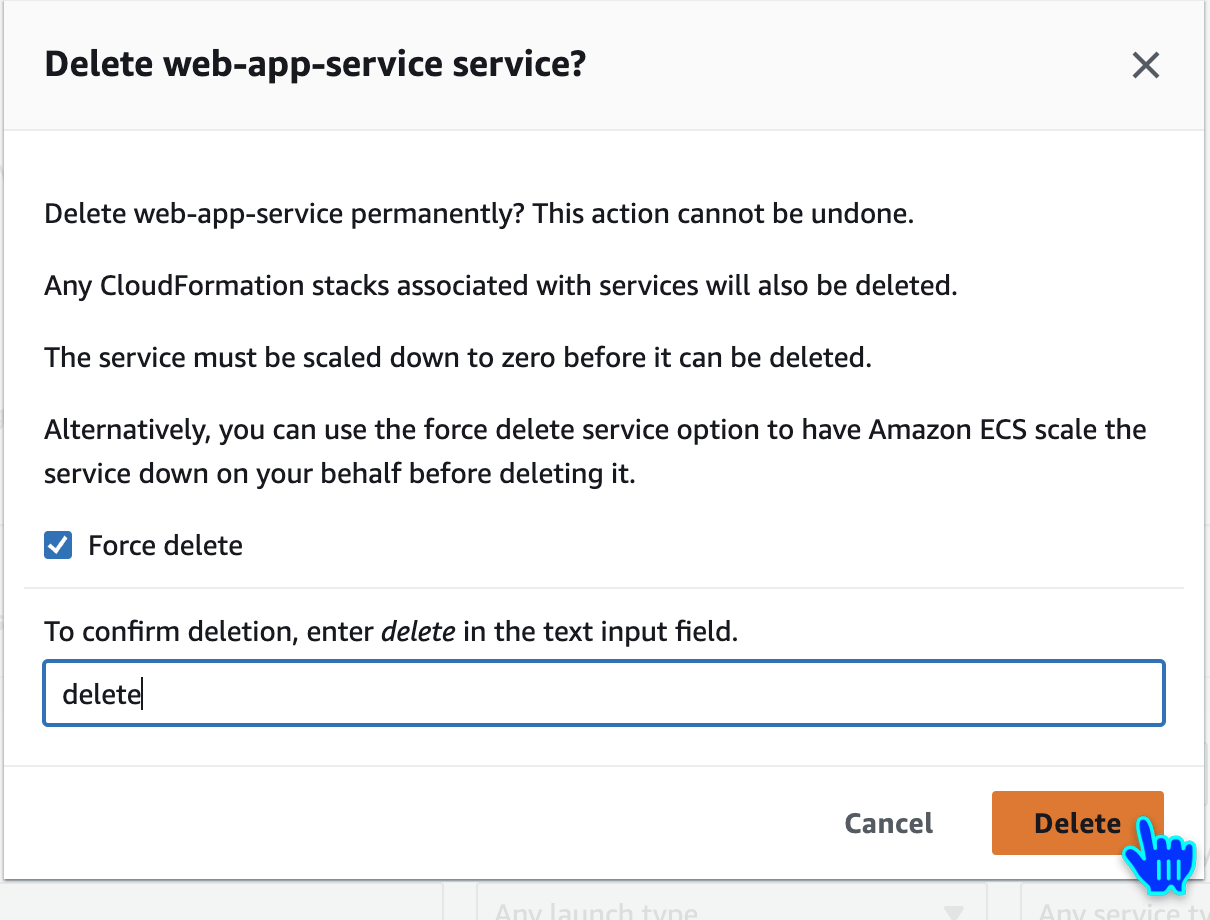Place cursor on typed word delete
Image resolution: width=1210 pixels, height=920 pixels.
click(x=101, y=694)
